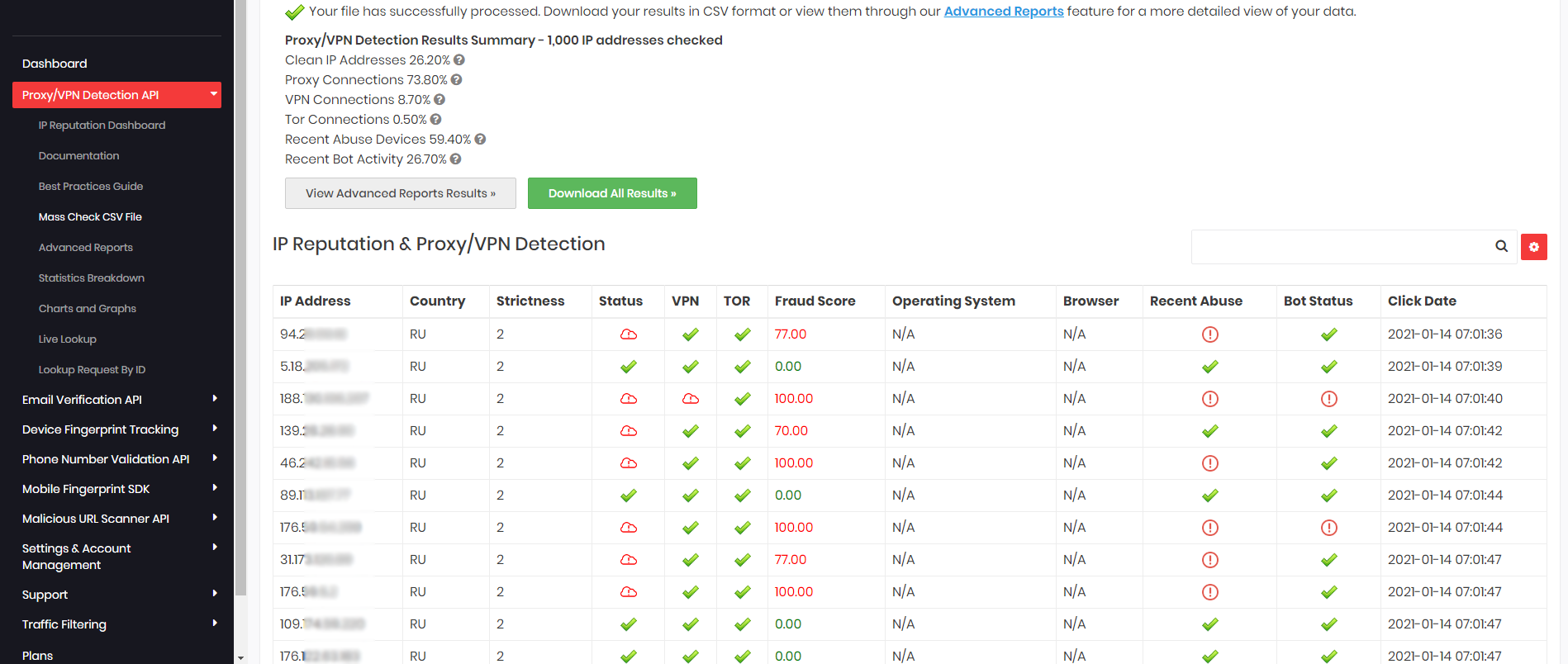Click help icon beside Clean IP Addresses
This screenshot has width=1568, height=664.
click(459, 60)
